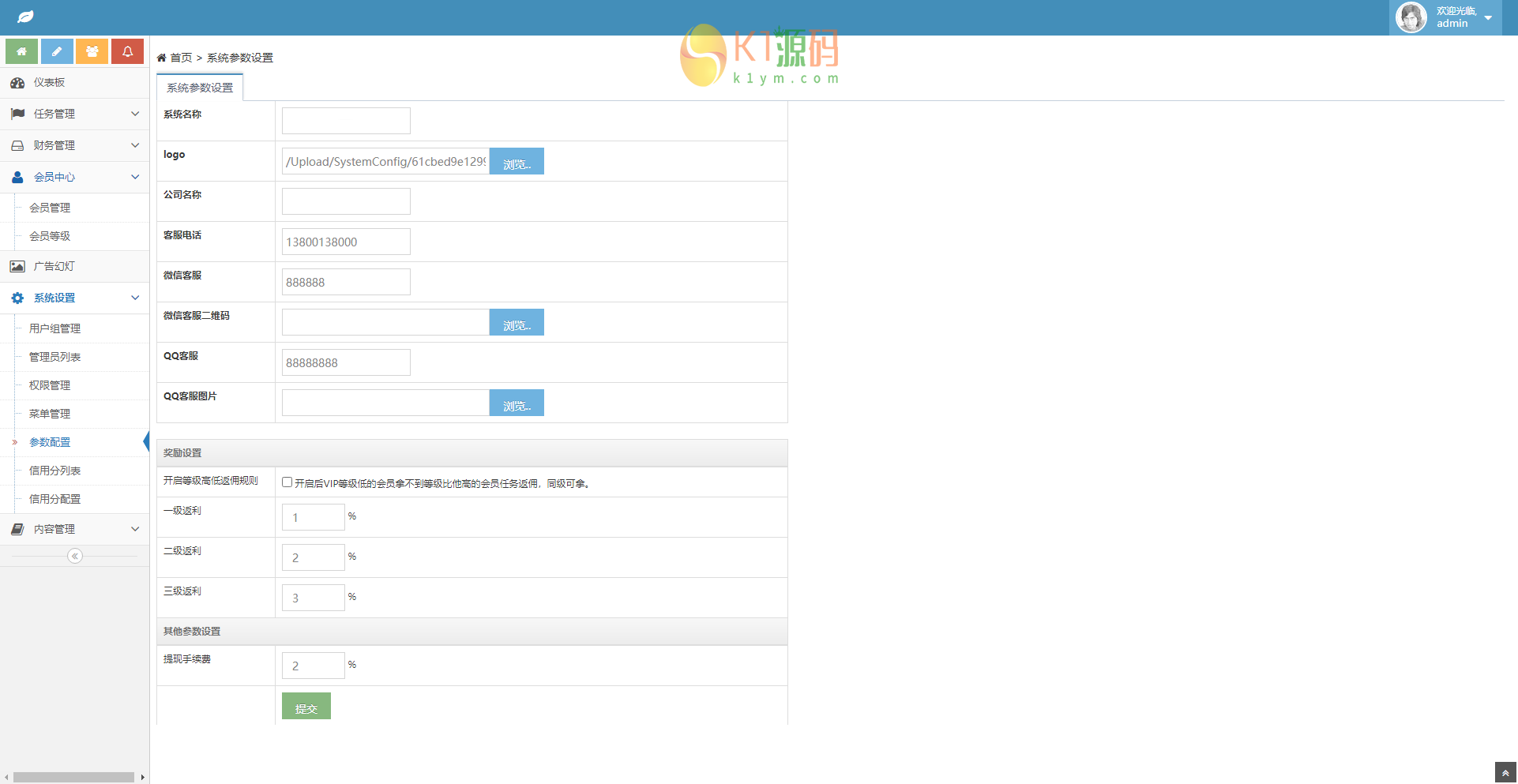Select the 系统参数设置 tab
This screenshot has height=784, width=1518.
[200, 88]
